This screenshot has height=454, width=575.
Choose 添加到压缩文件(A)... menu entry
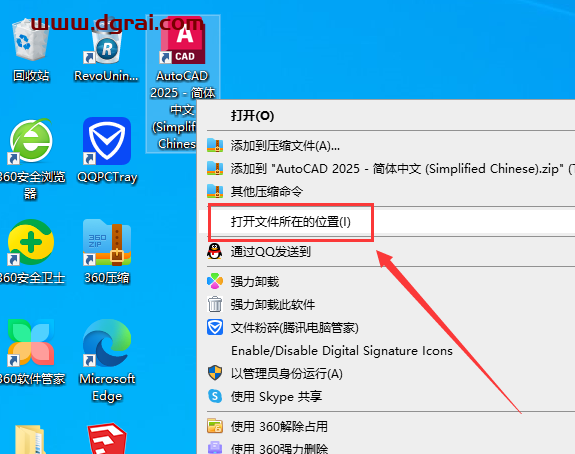pyautogui.click(x=387, y=146)
